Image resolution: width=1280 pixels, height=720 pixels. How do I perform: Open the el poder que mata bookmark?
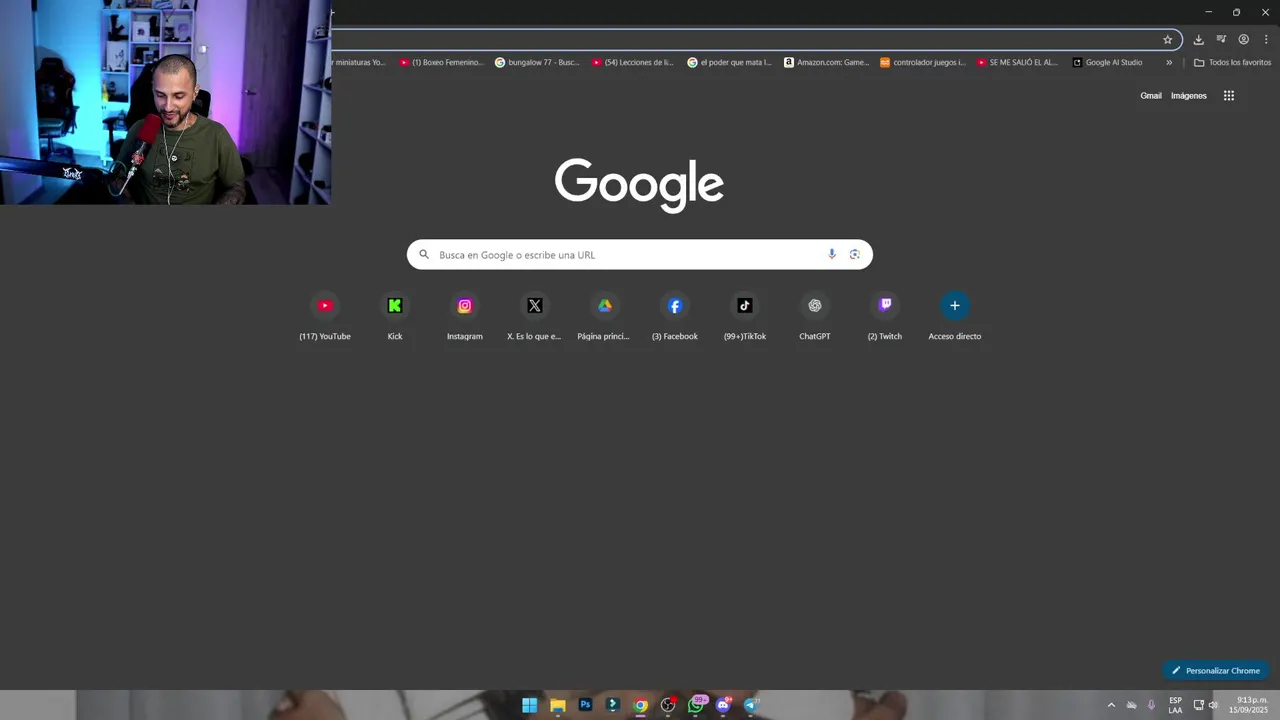tap(729, 62)
